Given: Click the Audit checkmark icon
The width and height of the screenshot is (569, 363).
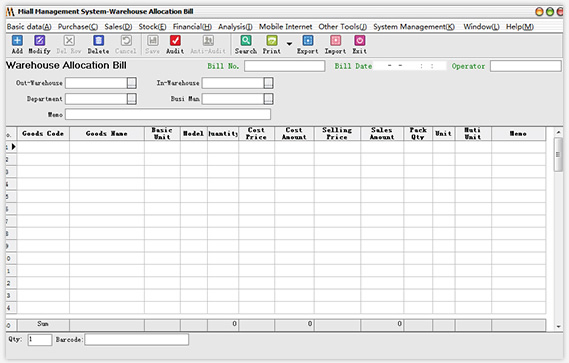Looking at the screenshot, I should coord(175,40).
